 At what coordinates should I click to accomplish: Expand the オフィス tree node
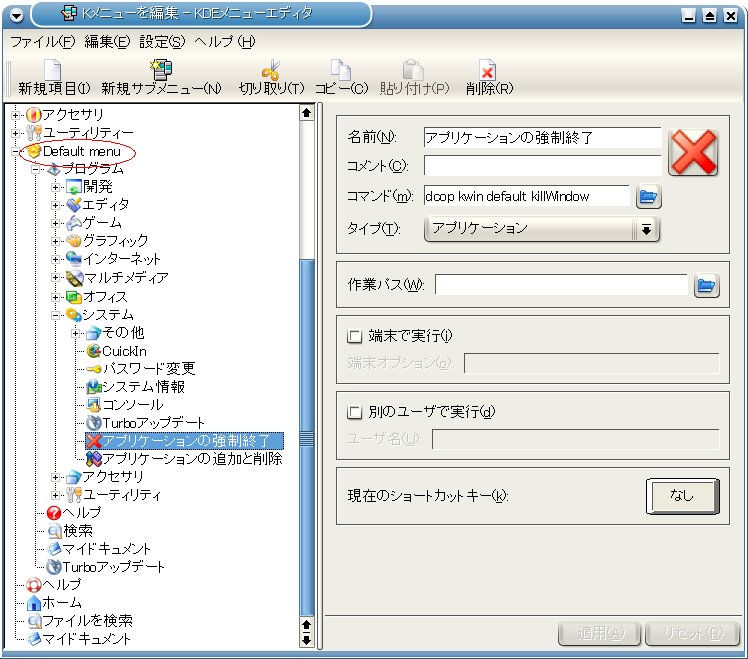(55, 297)
